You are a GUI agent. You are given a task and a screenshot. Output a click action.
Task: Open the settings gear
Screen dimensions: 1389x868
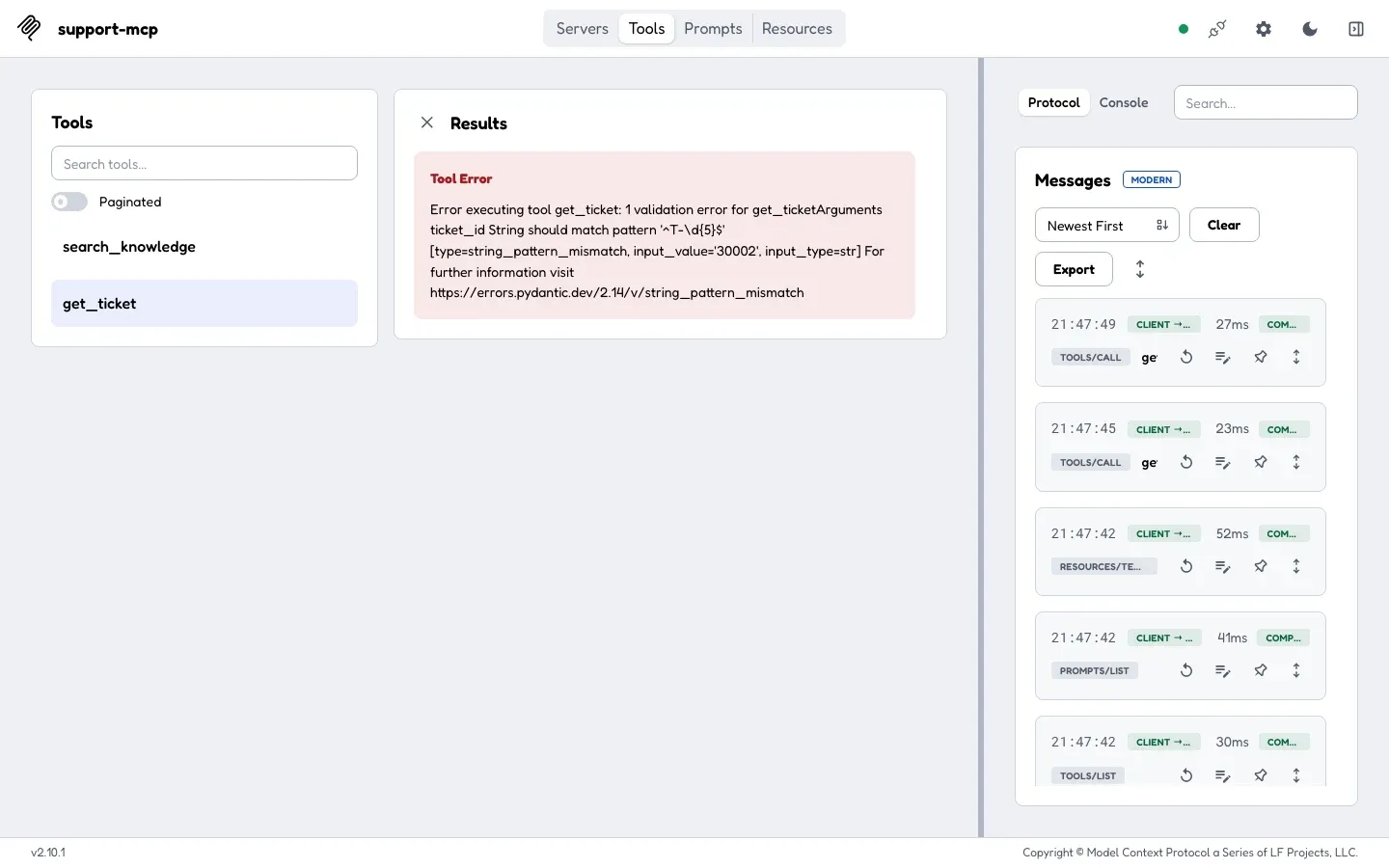pyautogui.click(x=1264, y=29)
